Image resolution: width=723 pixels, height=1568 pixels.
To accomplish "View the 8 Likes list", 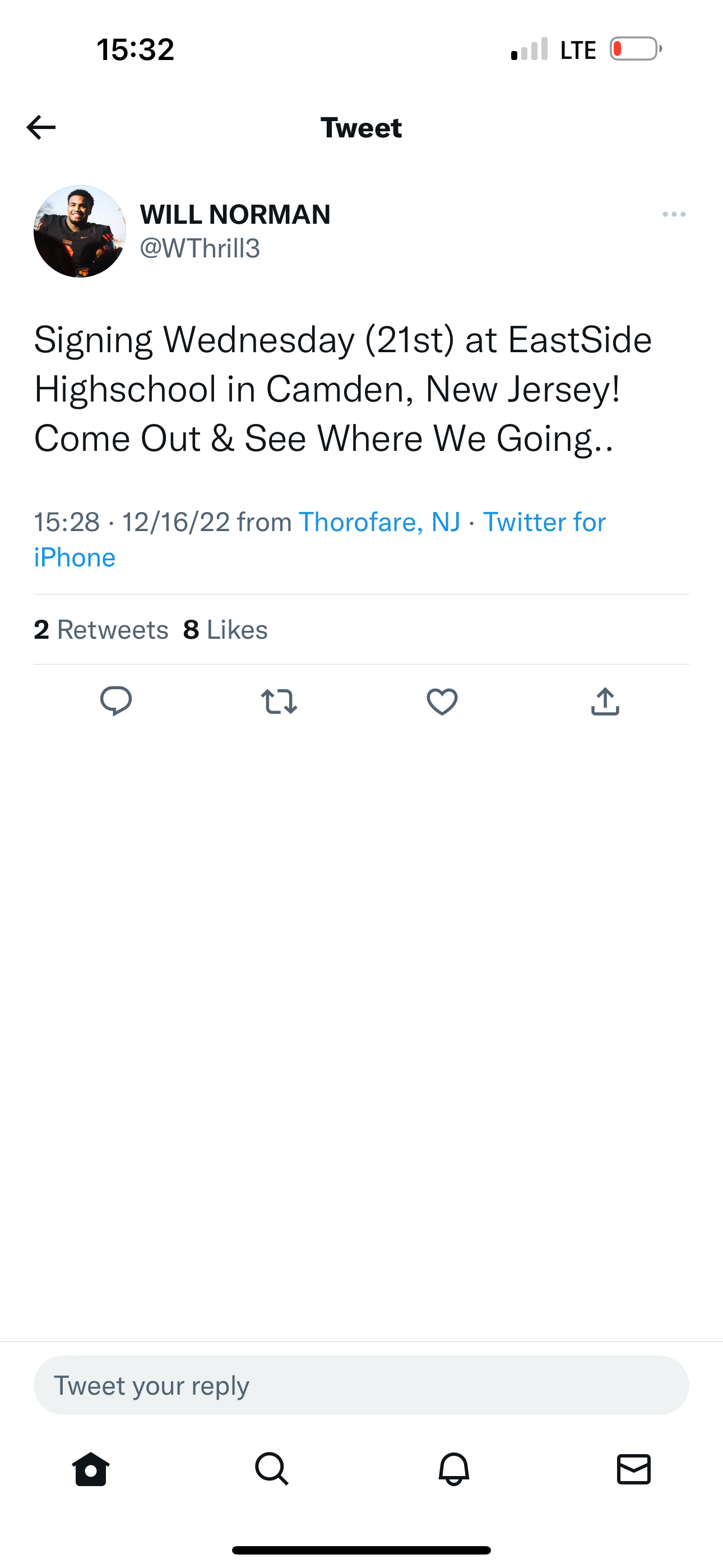I will [225, 629].
